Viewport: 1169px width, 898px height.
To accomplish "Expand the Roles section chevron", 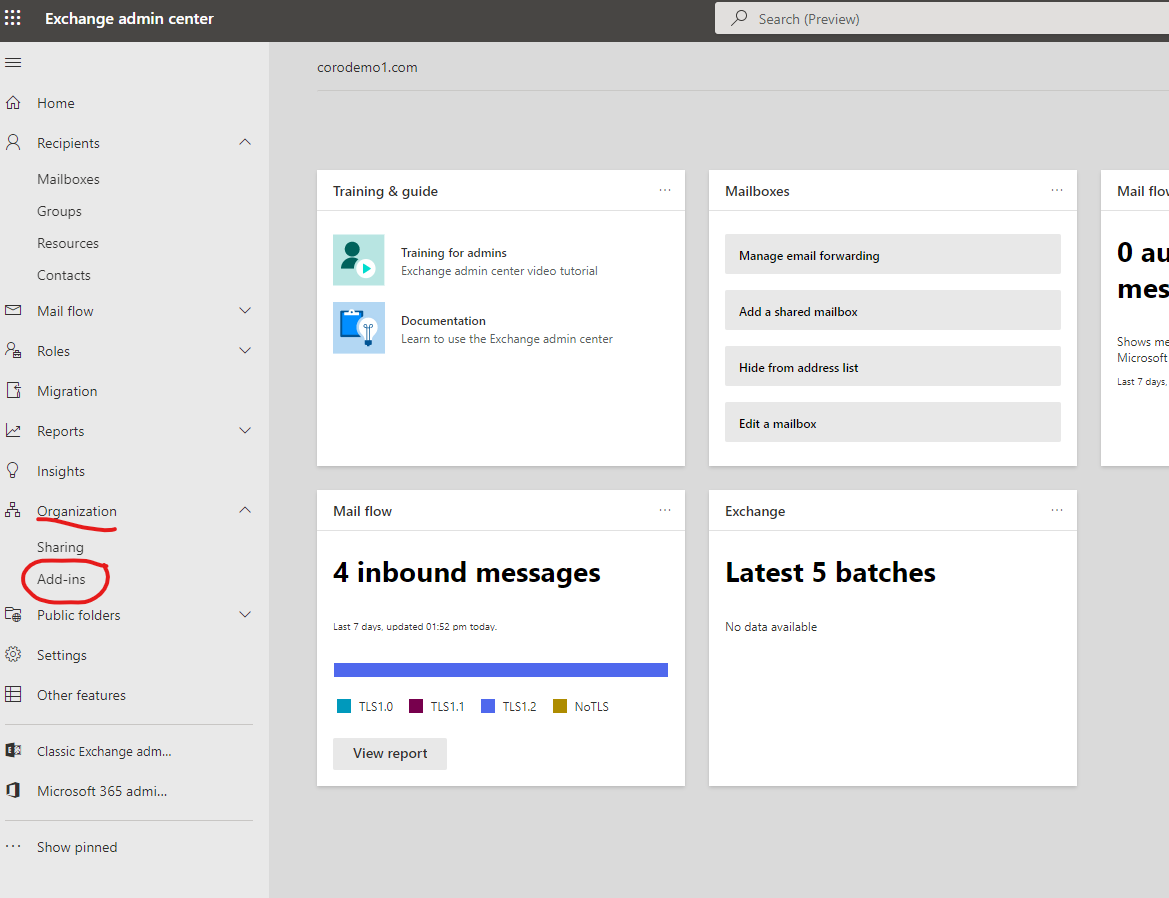I will 245,350.
